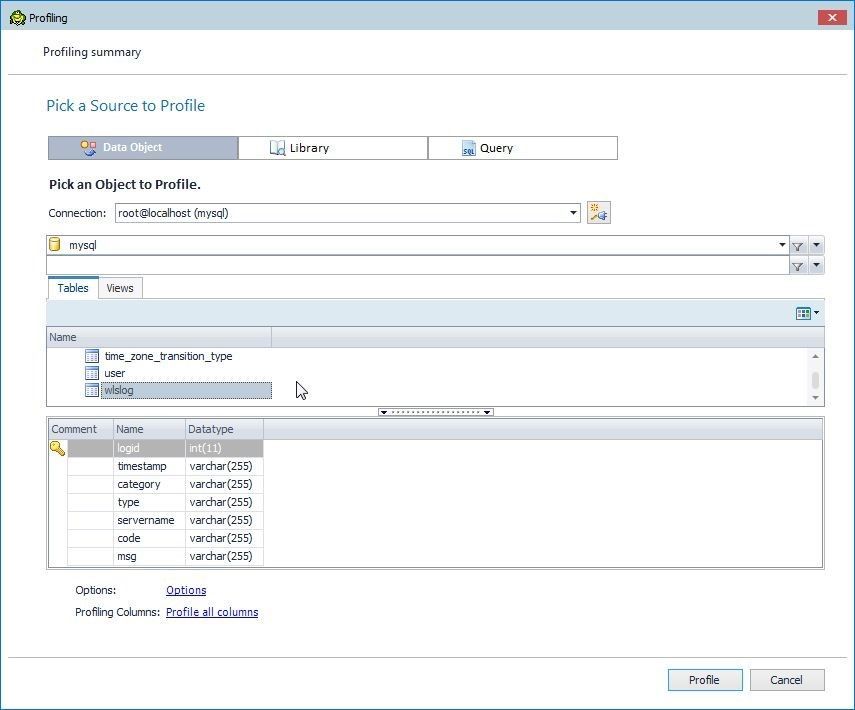The height and width of the screenshot is (710, 855).
Task: Close the Profiling dialog
Action: click(832, 17)
